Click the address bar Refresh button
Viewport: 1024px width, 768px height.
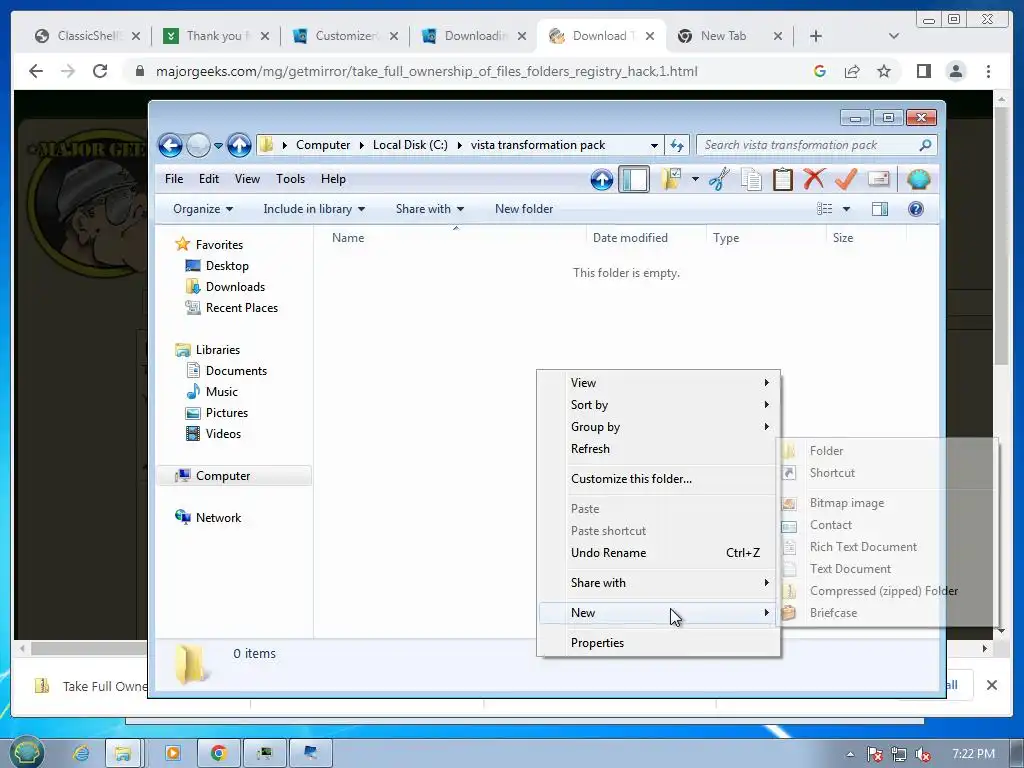[677, 145]
